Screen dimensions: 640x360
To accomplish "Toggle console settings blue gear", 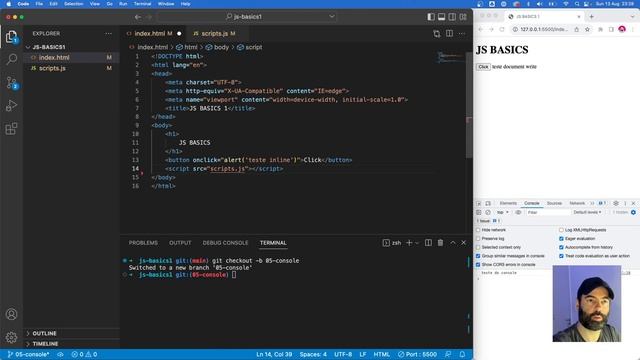I will [x=633, y=212].
